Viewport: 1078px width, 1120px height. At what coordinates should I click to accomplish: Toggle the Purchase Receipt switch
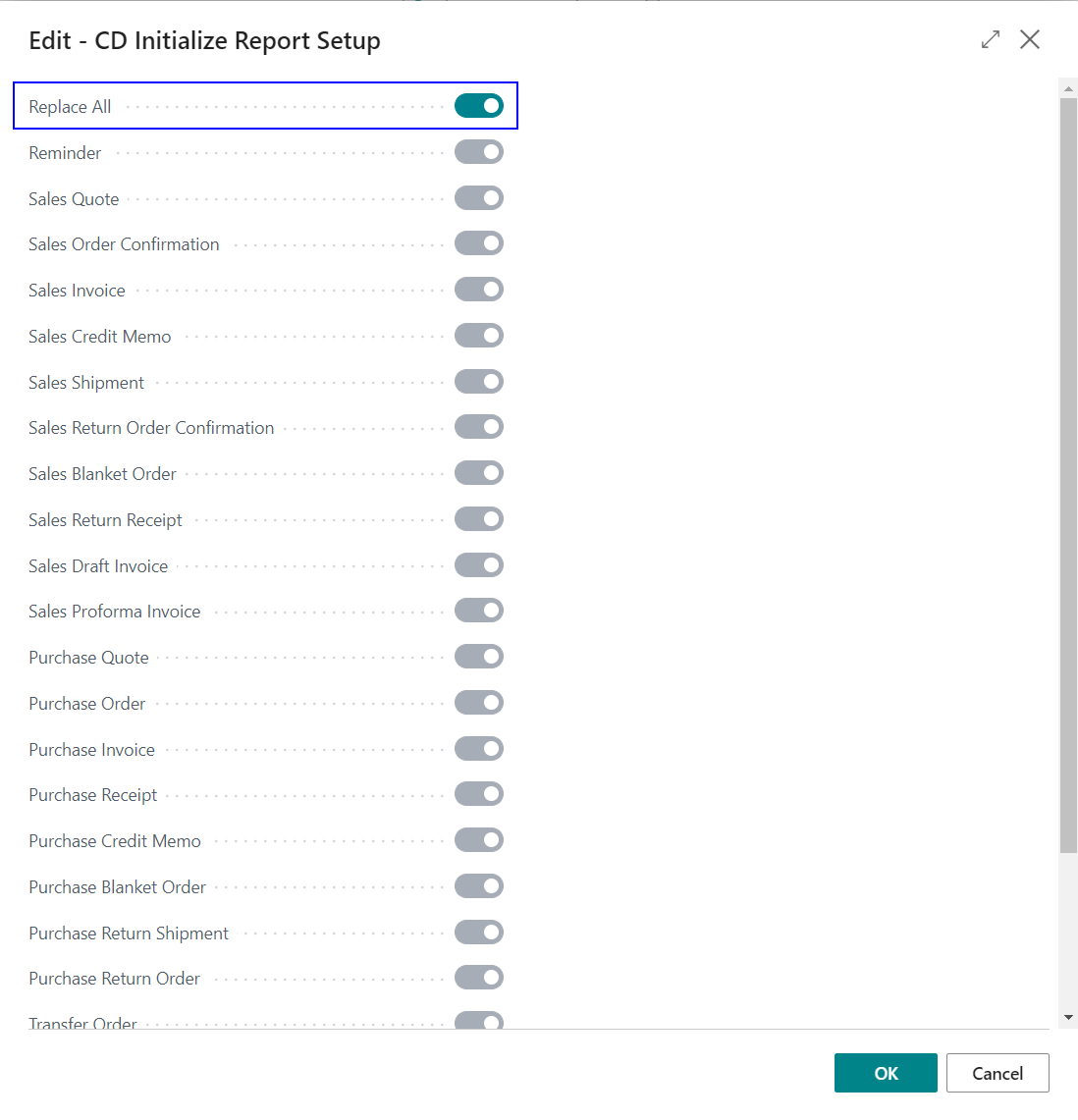click(x=479, y=794)
